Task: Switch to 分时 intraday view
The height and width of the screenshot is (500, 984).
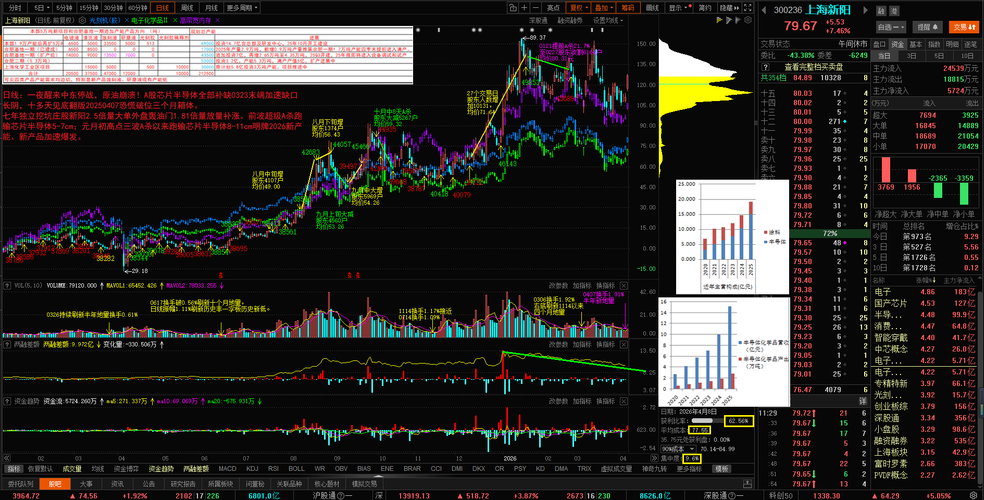Action: (x=14, y=8)
